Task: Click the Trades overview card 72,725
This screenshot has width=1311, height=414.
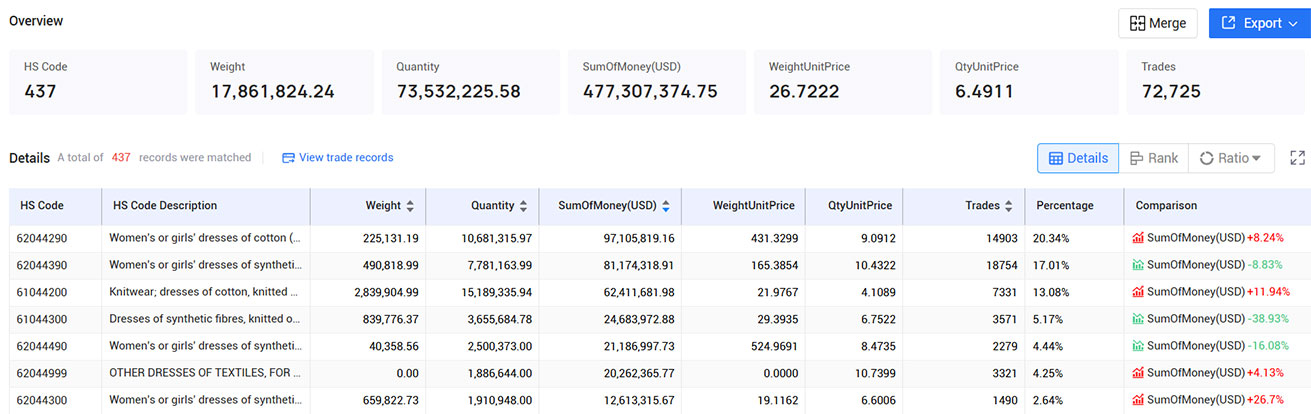Action: pyautogui.click(x=1215, y=81)
